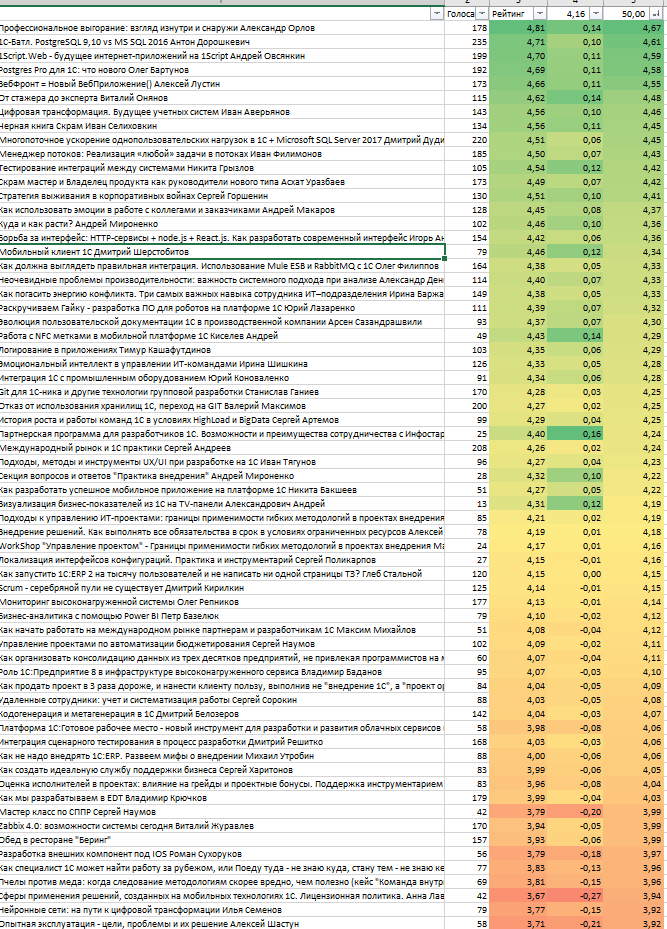Select the От стажера до эксперта cell
The width and height of the screenshot is (667, 929).
(222, 98)
